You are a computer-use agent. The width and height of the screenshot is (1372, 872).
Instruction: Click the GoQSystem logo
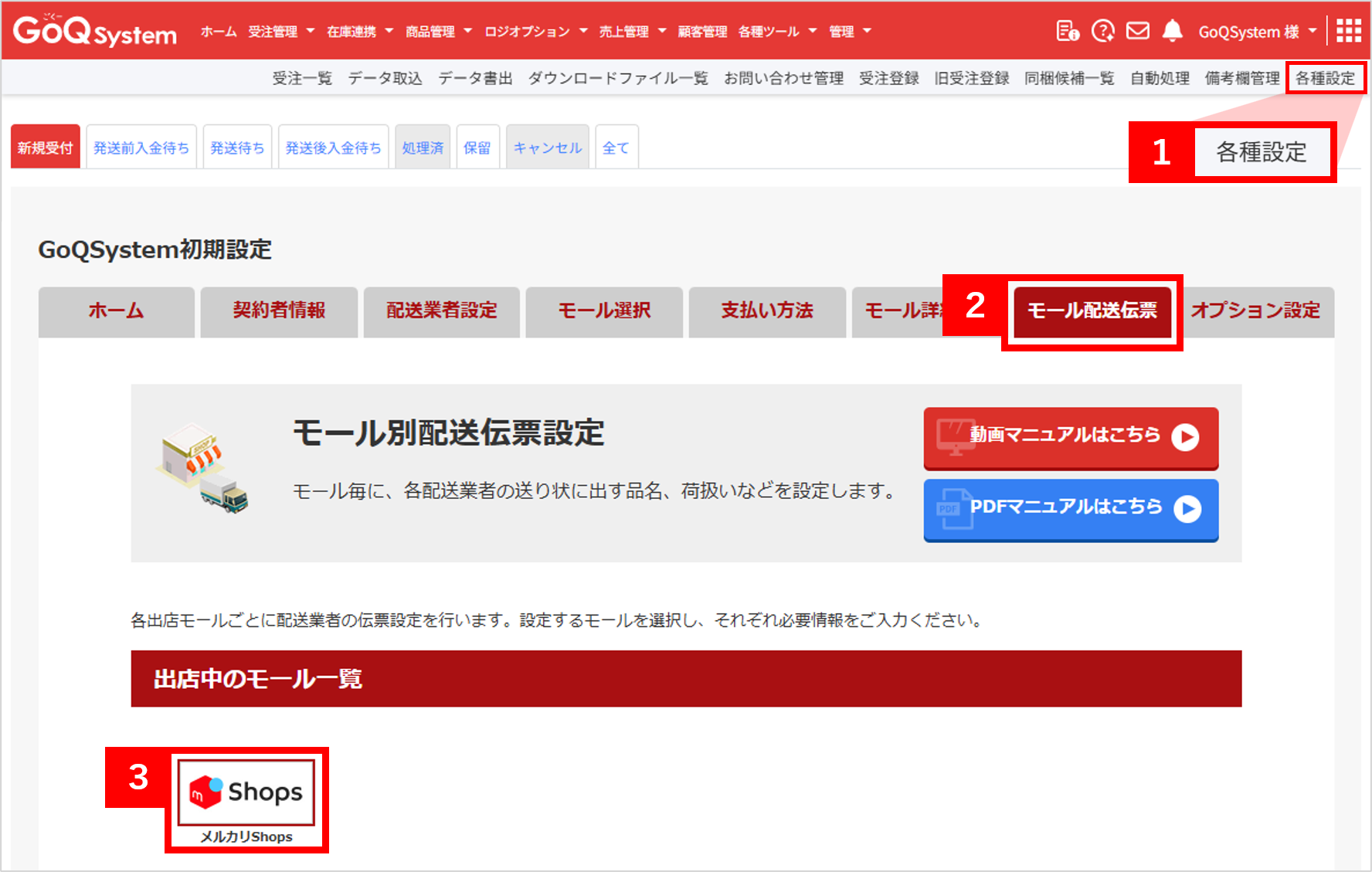[94, 31]
